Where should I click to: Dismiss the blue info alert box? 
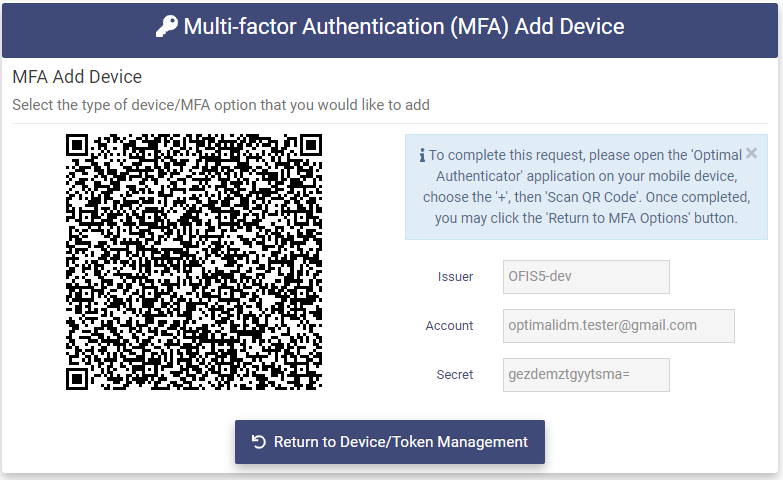pyautogui.click(x=751, y=154)
